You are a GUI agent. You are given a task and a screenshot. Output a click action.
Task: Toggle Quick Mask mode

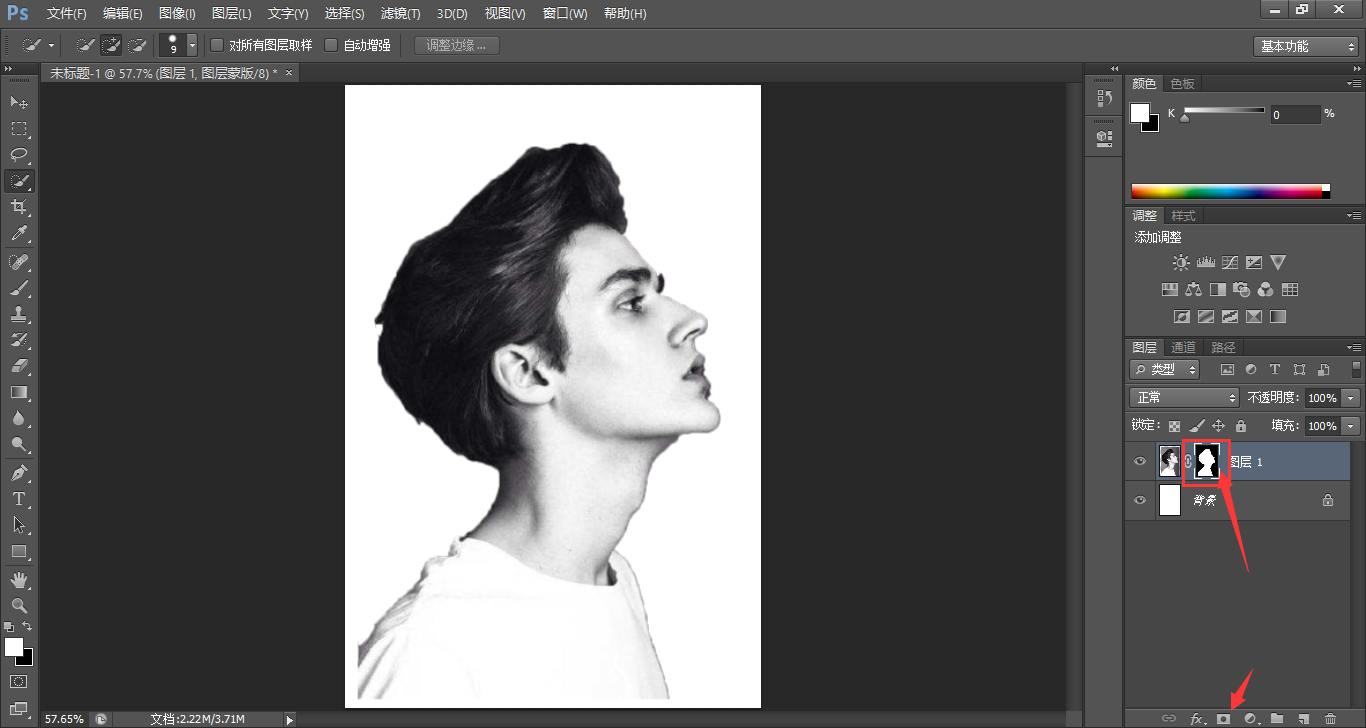(19, 682)
